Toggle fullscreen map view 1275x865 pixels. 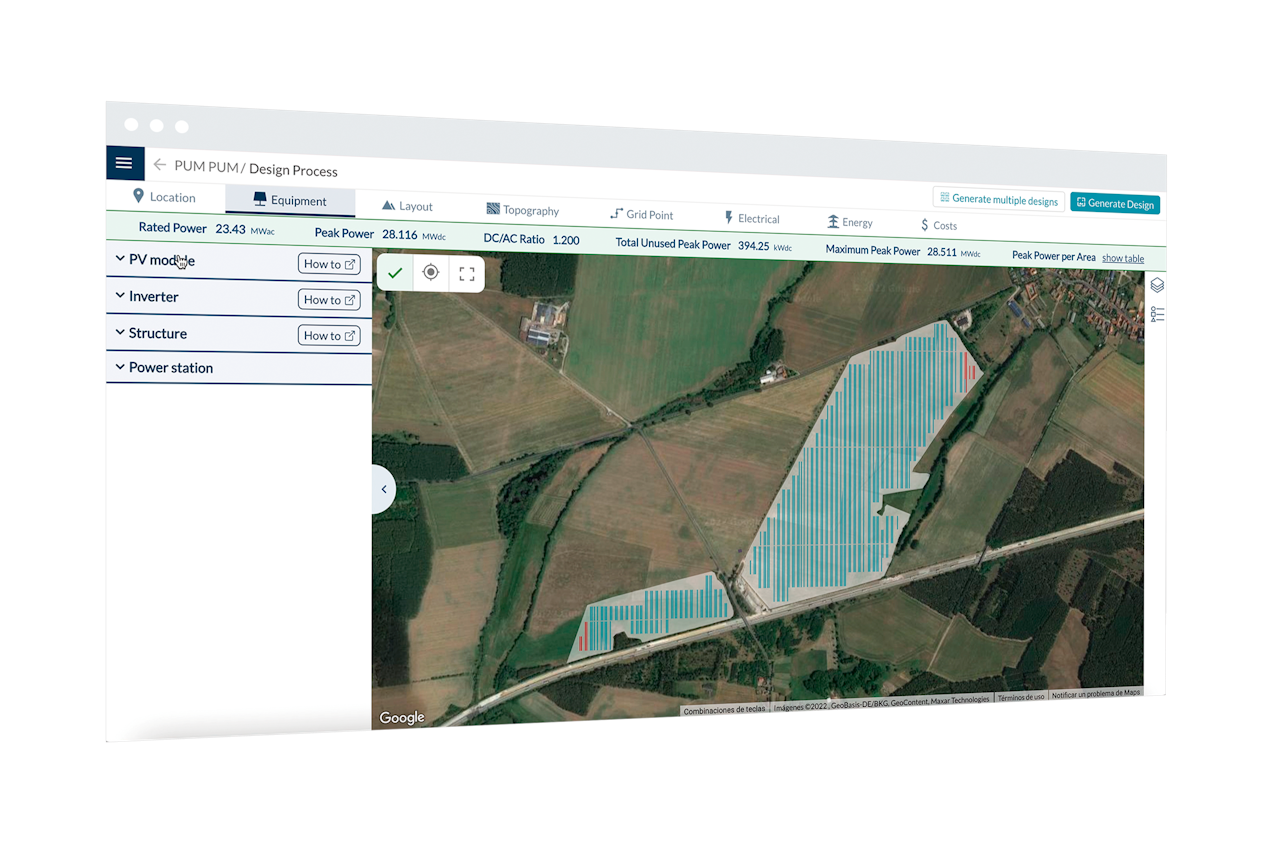point(466,273)
